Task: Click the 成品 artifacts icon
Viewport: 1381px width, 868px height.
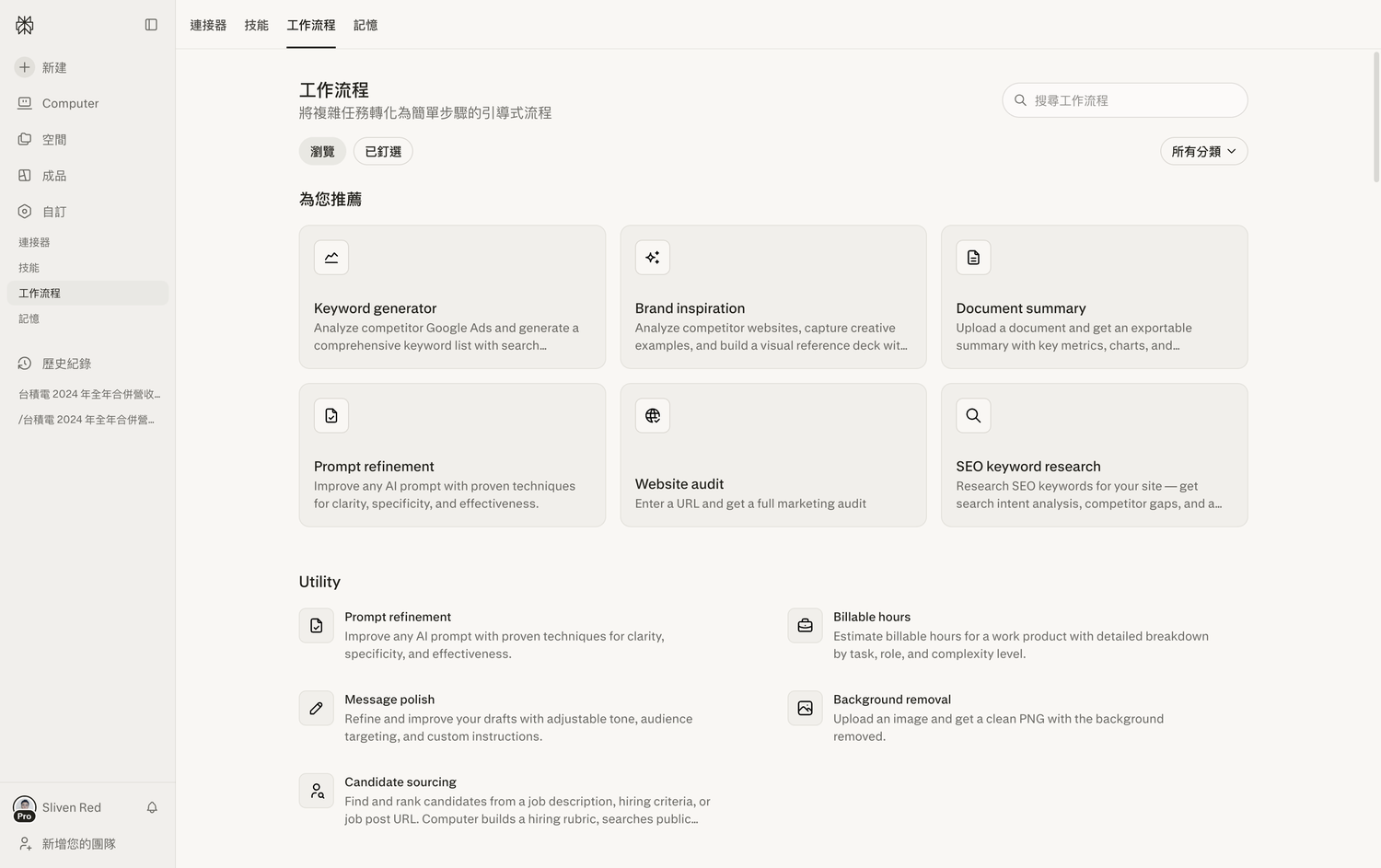Action: (25, 175)
